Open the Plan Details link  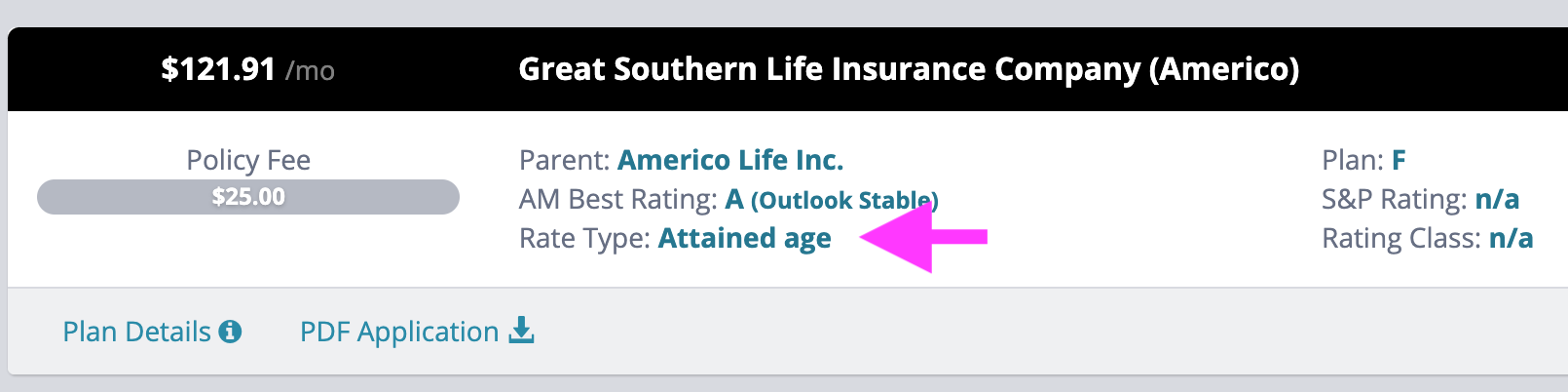[152, 333]
